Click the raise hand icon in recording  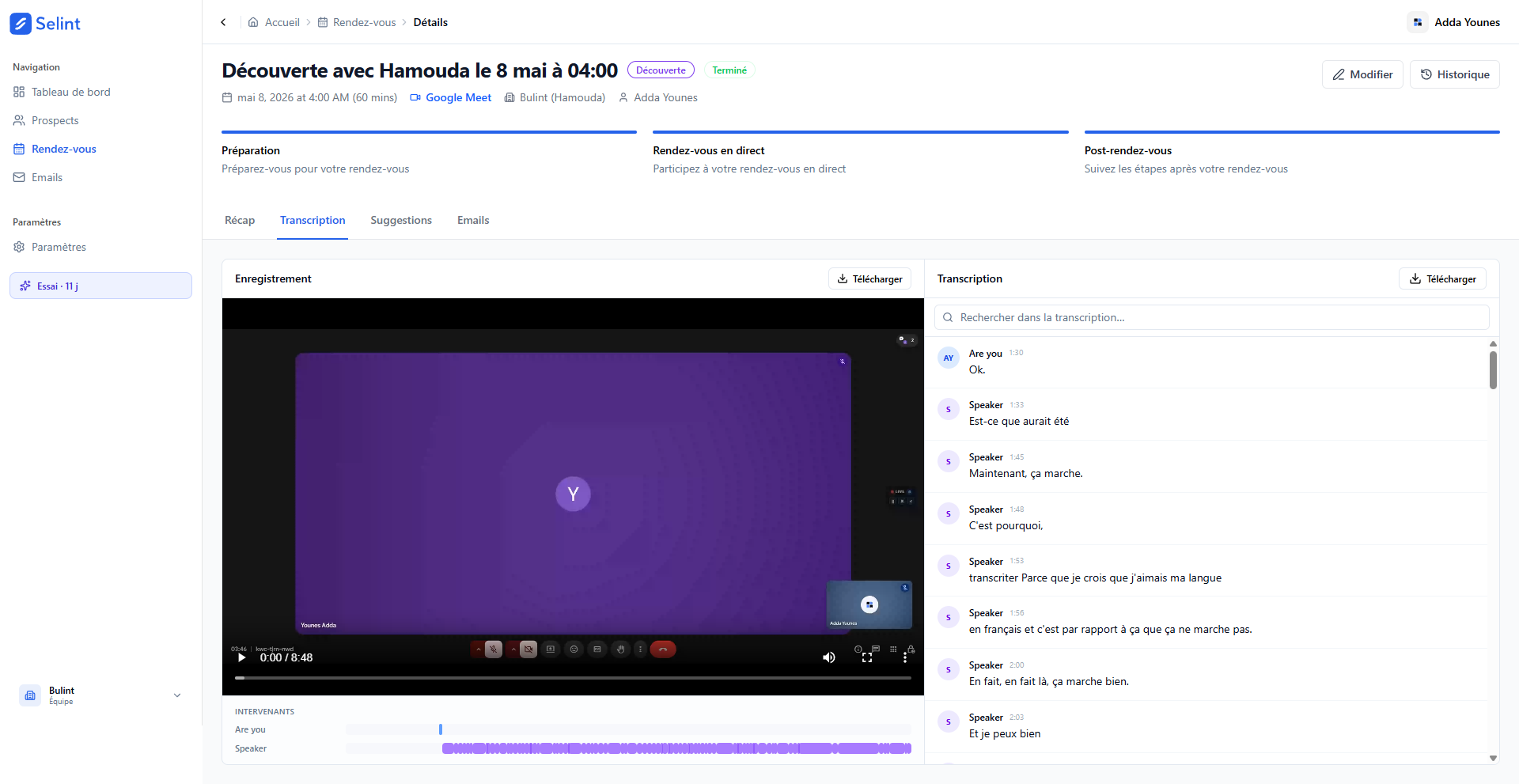point(621,650)
